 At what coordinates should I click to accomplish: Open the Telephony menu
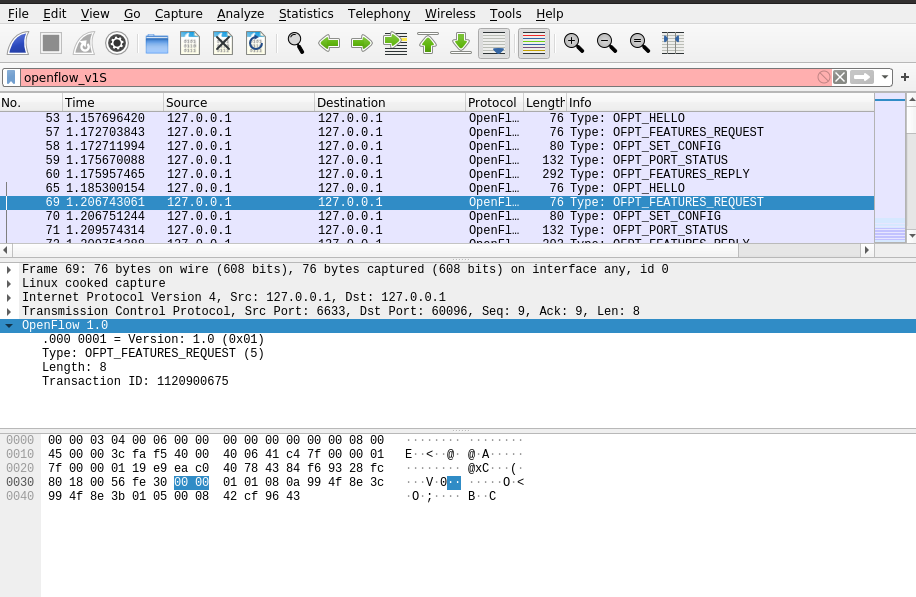[379, 13]
